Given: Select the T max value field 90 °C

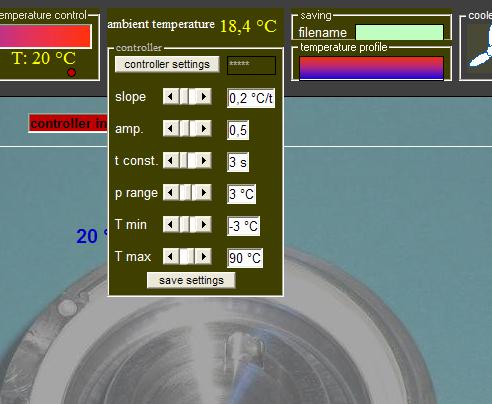Looking at the screenshot, I should (x=245, y=258).
